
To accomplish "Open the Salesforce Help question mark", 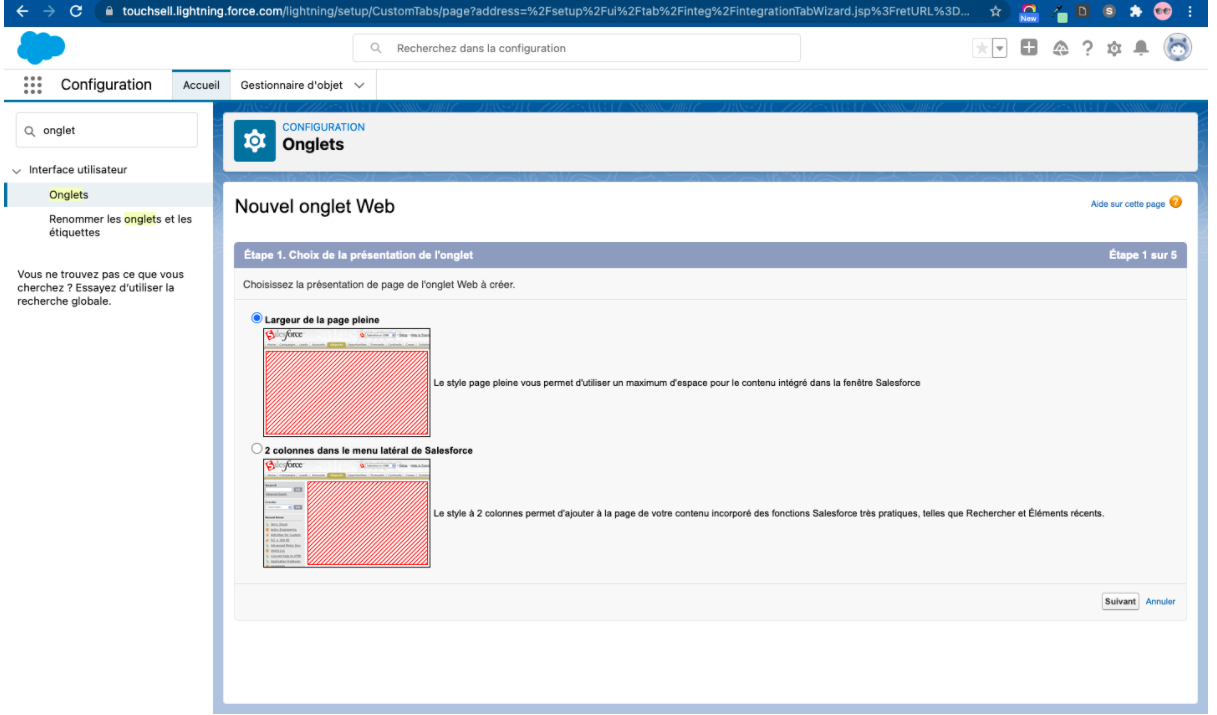I will click(x=1087, y=49).
